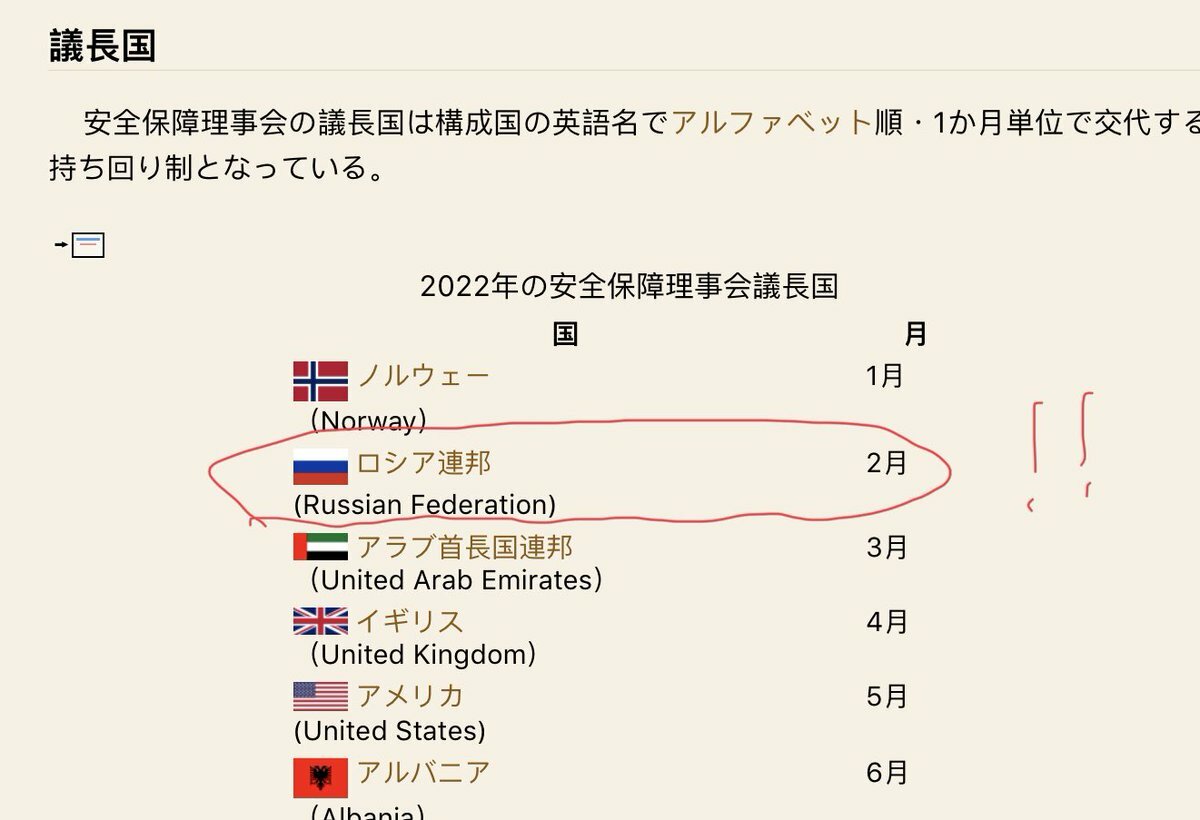Click the (Russian Federation) English label

(425, 505)
